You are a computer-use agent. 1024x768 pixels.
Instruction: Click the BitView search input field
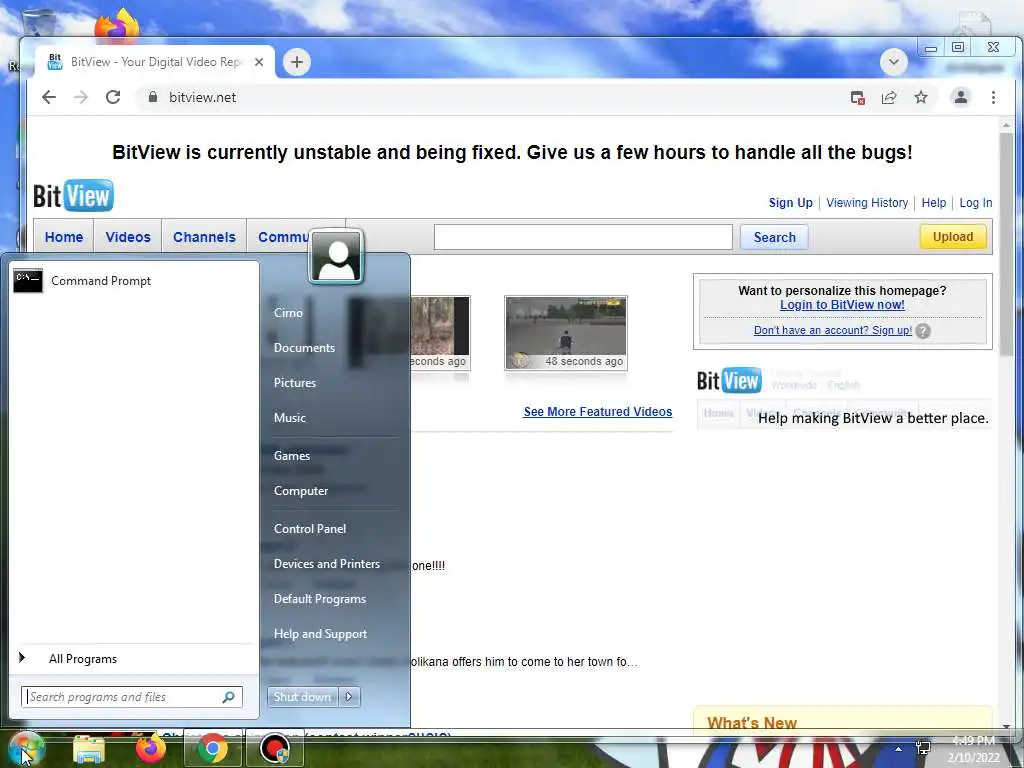pos(583,237)
